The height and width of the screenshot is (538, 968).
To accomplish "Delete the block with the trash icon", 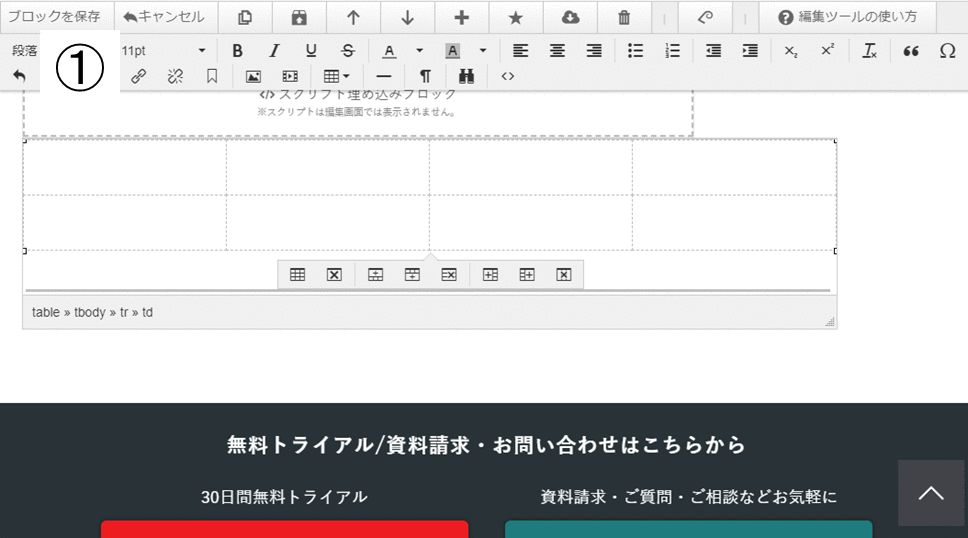I will [x=624, y=17].
